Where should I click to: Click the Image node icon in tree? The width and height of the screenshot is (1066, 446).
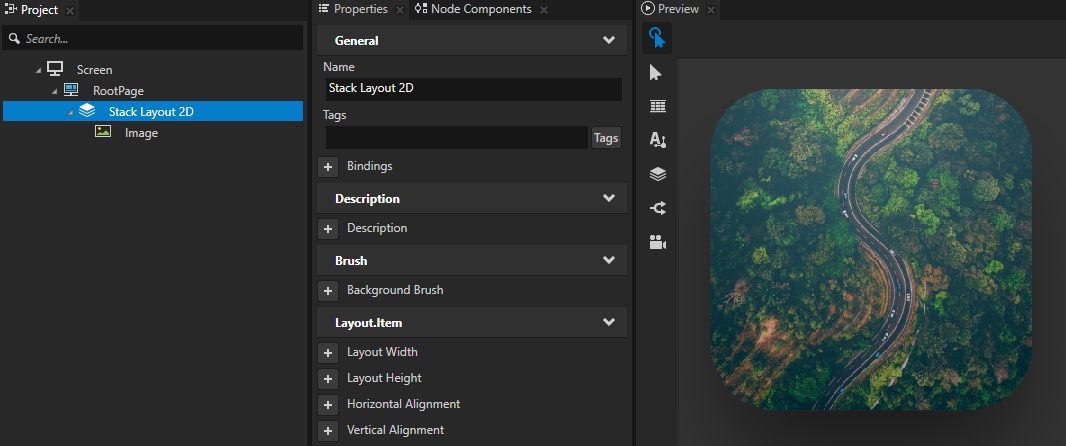[x=103, y=132]
